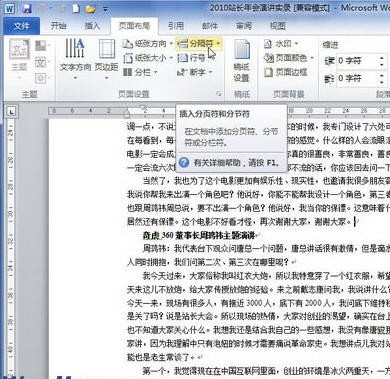
Task: Click the line starting 也跟周鸿祎周总说
Action: point(258,208)
